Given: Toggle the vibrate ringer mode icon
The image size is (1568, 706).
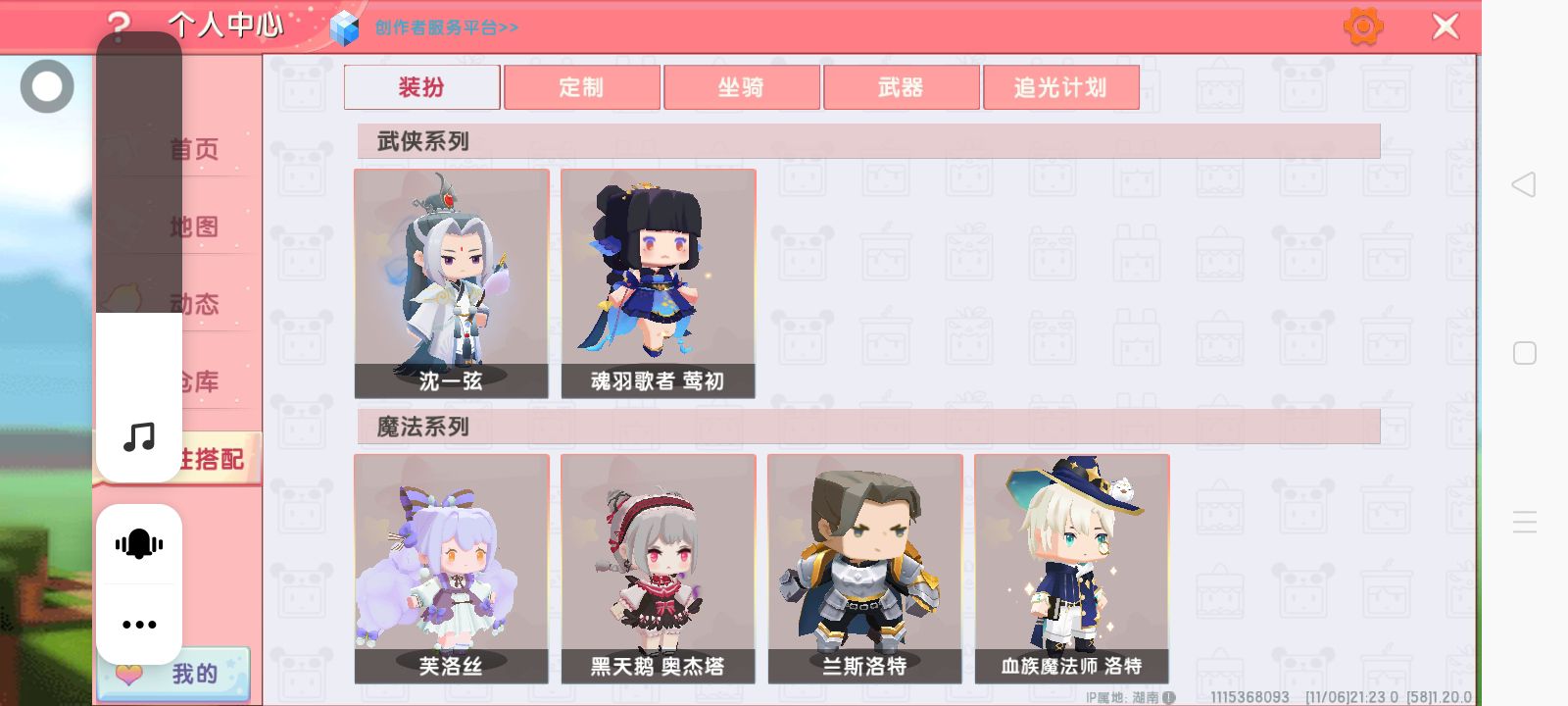Looking at the screenshot, I should 139,543.
